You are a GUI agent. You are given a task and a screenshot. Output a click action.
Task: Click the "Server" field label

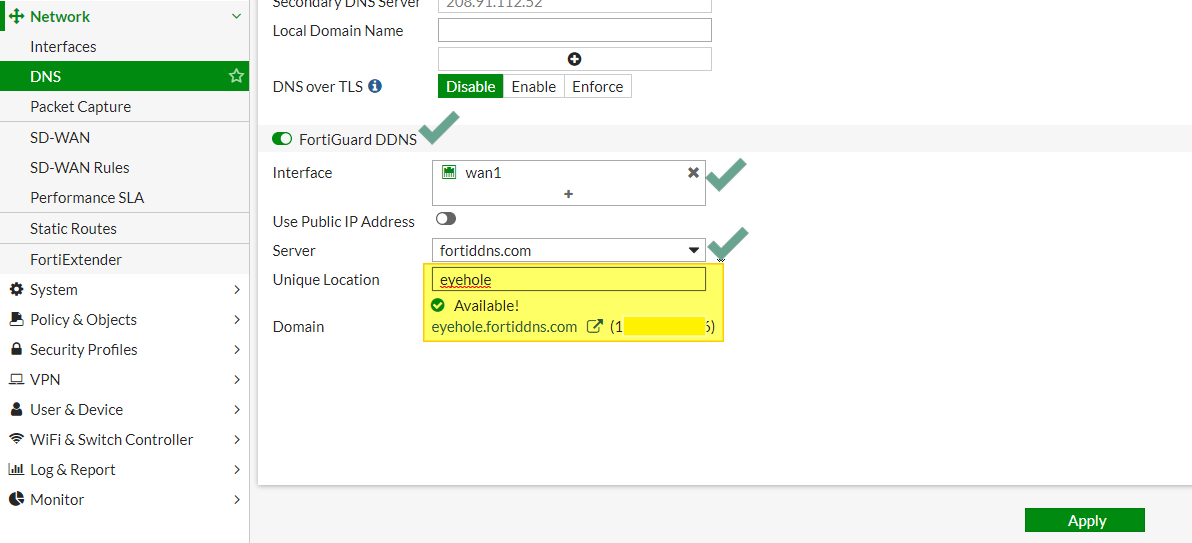(x=294, y=250)
